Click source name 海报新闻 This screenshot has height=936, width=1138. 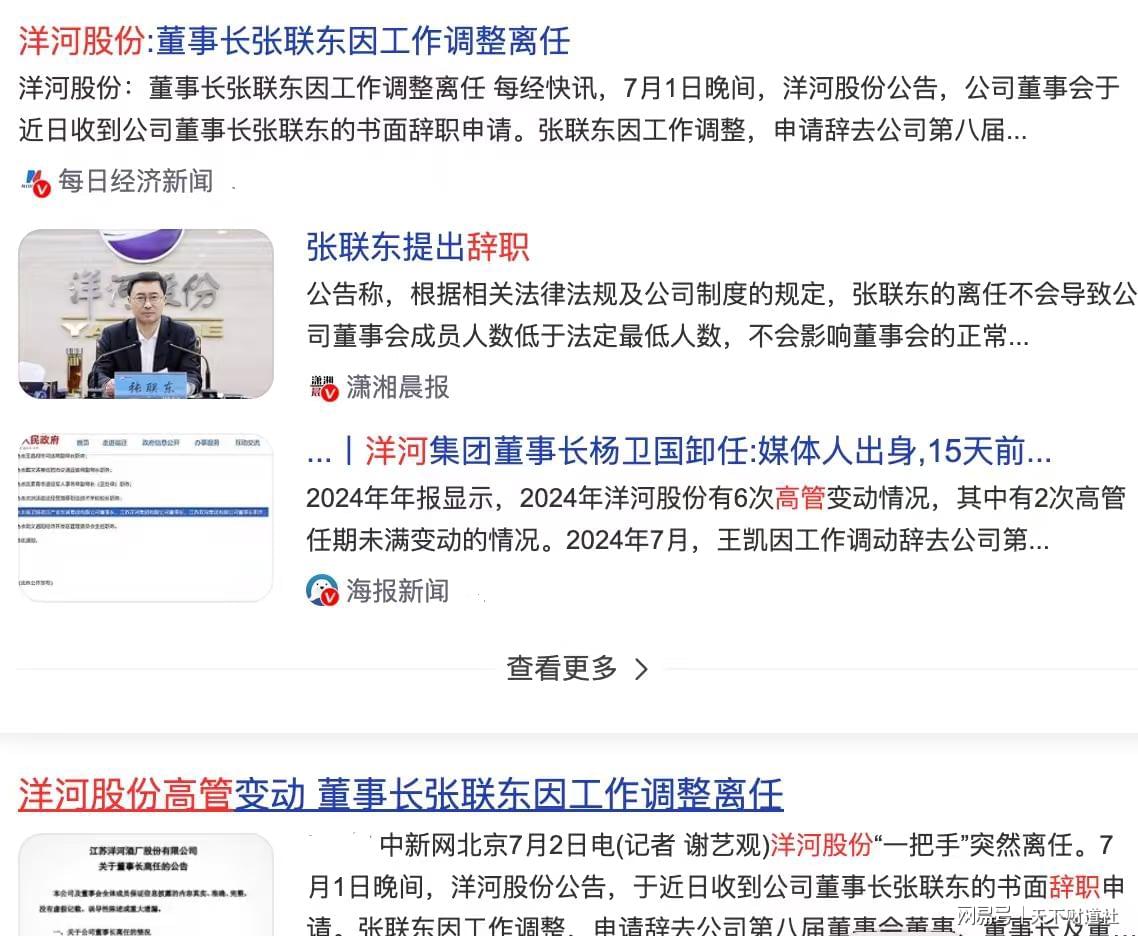tap(397, 591)
